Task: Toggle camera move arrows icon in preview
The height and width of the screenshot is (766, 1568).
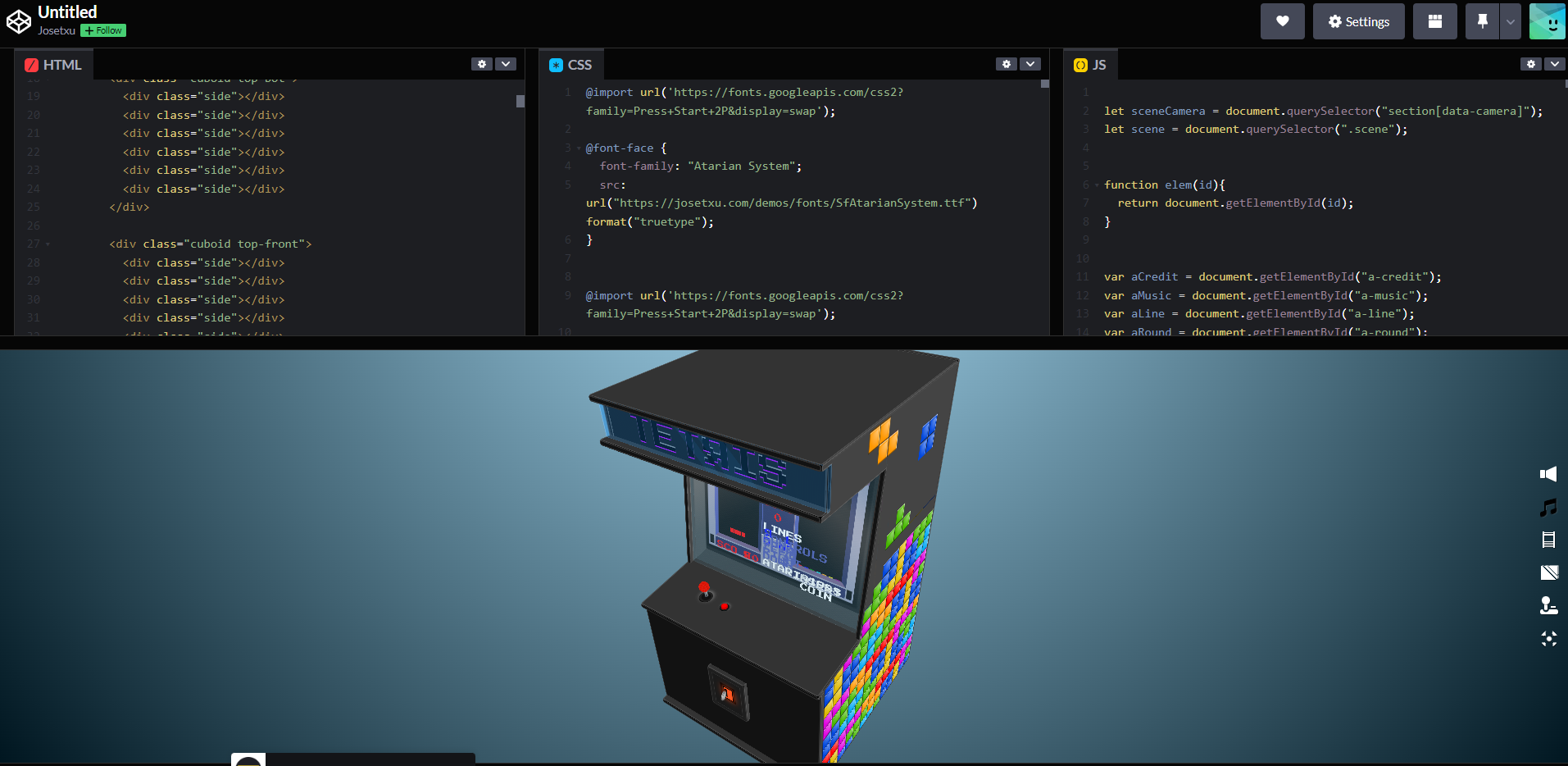Action: [1548, 638]
